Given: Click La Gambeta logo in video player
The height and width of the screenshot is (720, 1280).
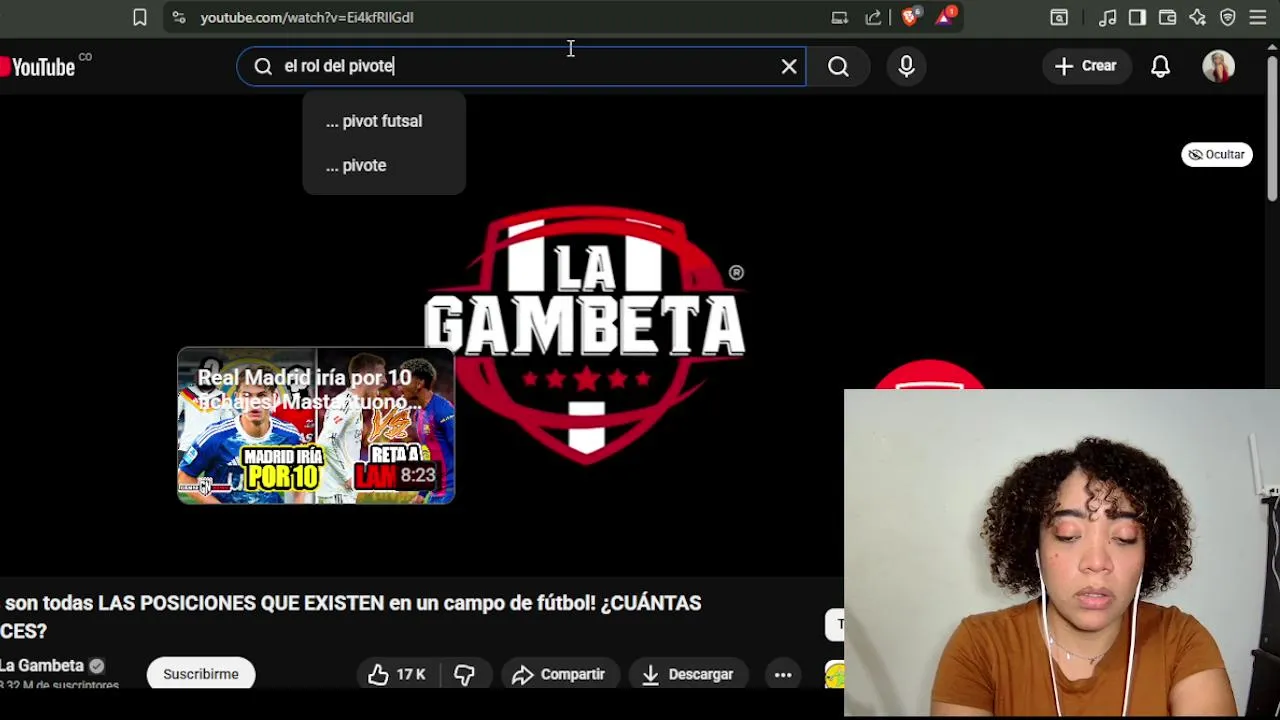Looking at the screenshot, I should pos(585,336).
